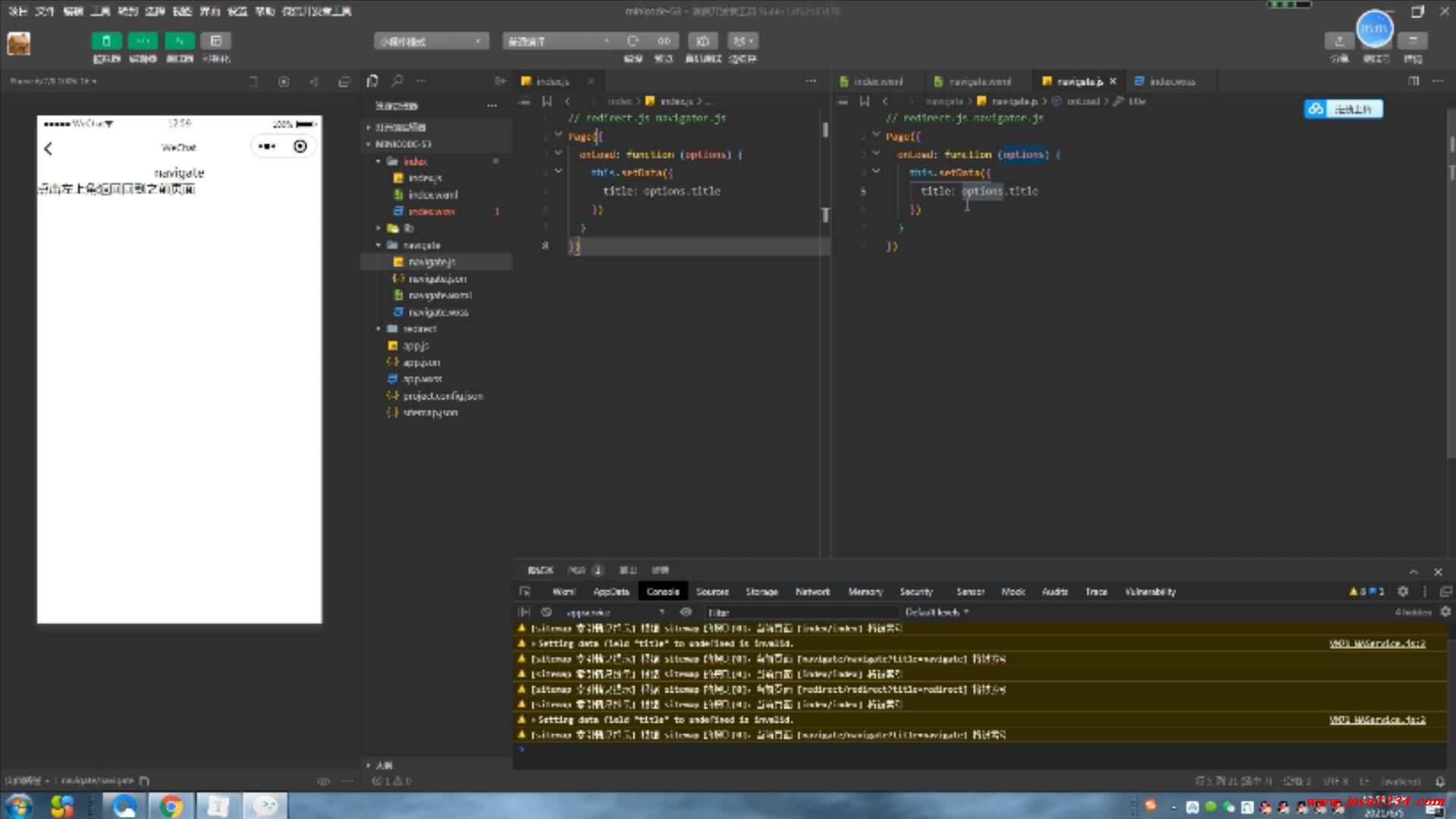Open the compile mode dropdown

[559, 41]
